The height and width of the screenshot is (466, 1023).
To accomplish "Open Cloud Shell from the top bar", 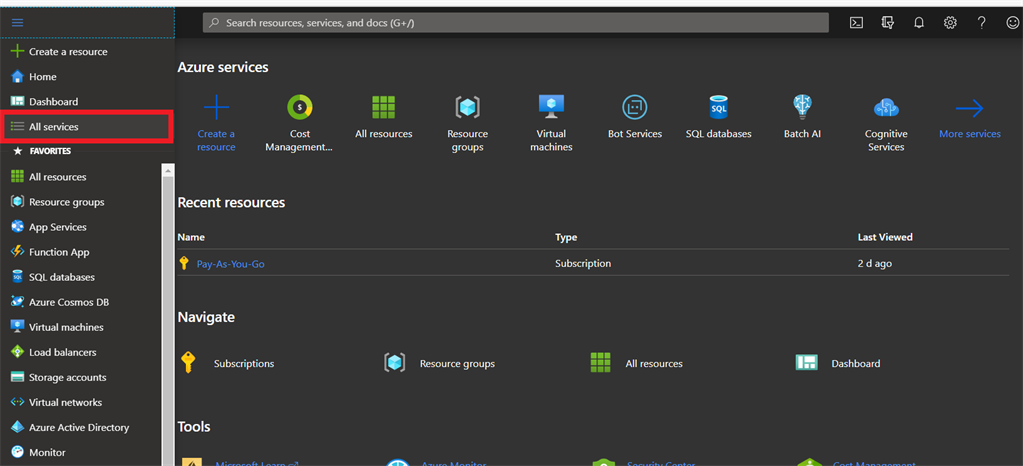I will 856,23.
